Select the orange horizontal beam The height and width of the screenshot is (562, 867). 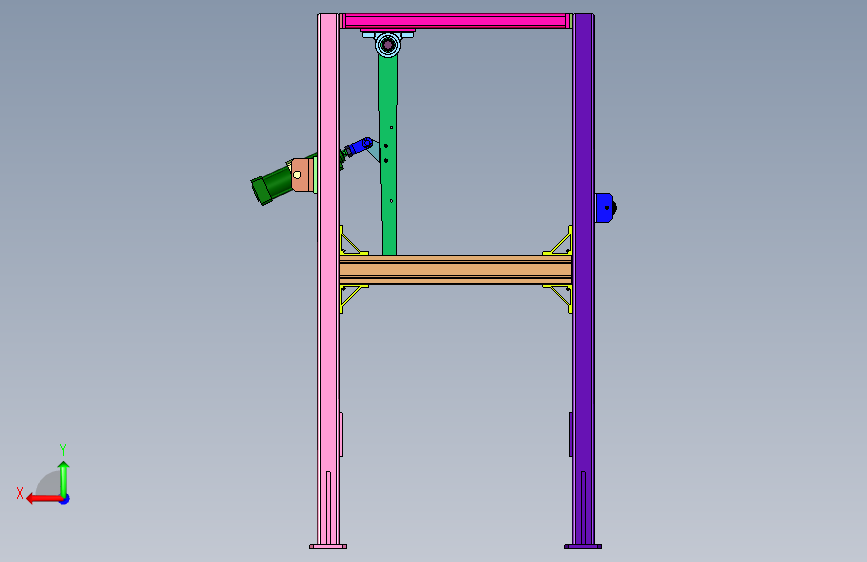point(456,270)
